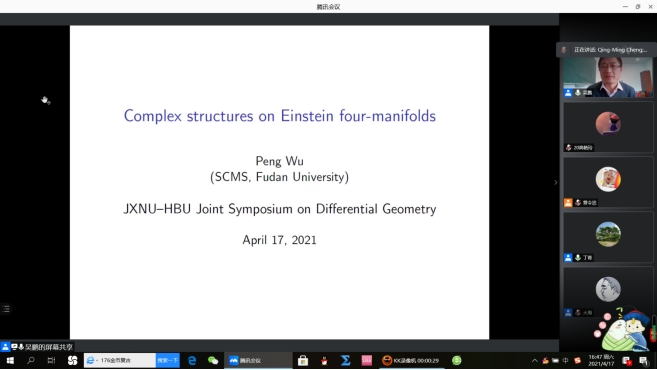The image size is (657, 370).
Task: Open Windows notification center
Action: pos(644,360)
